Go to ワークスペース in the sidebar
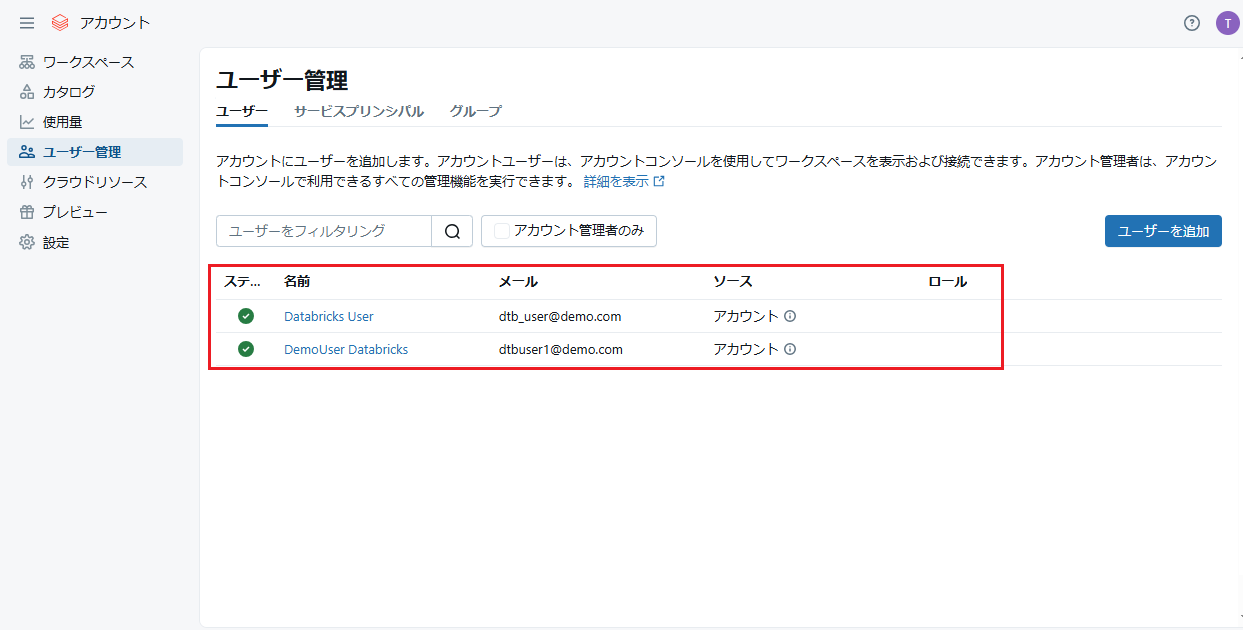The image size is (1244, 630). 88,62
